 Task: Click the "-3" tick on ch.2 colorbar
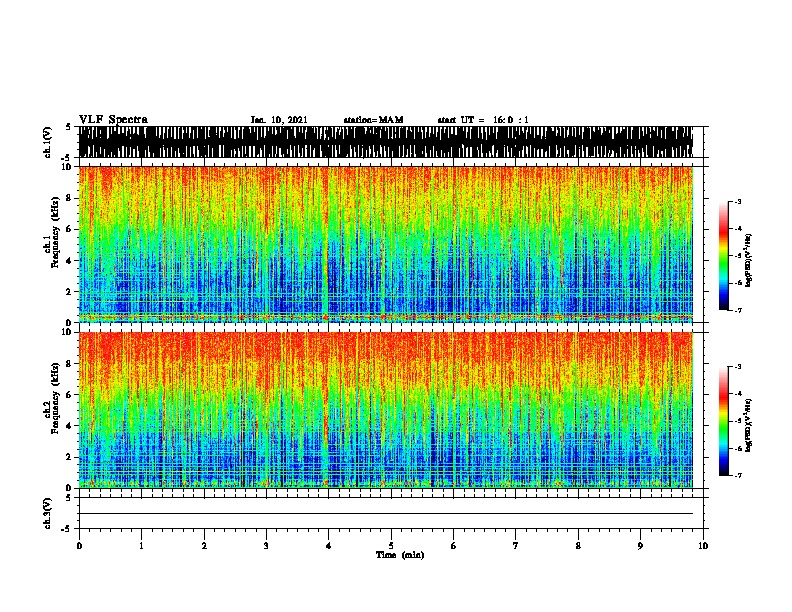tap(738, 367)
